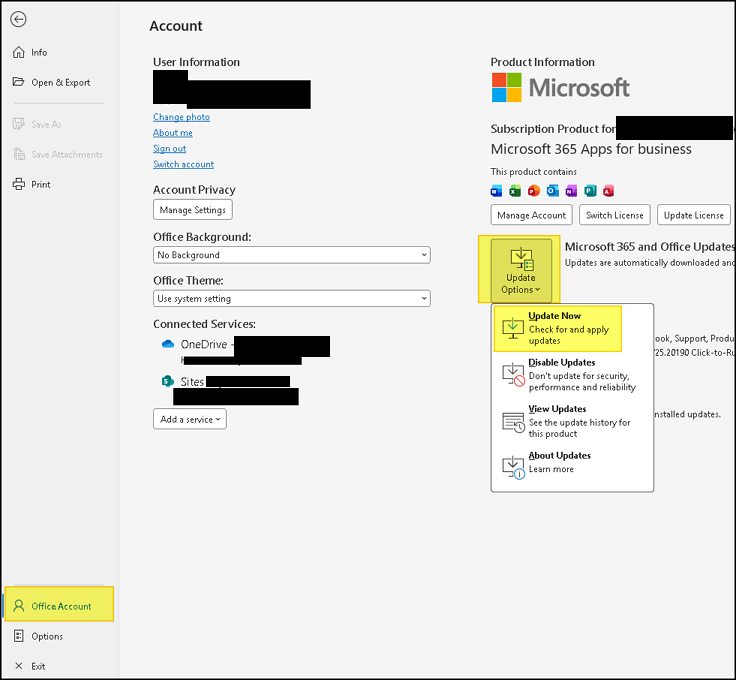Click the Open & Export folder icon
The image size is (736, 680).
(x=18, y=82)
